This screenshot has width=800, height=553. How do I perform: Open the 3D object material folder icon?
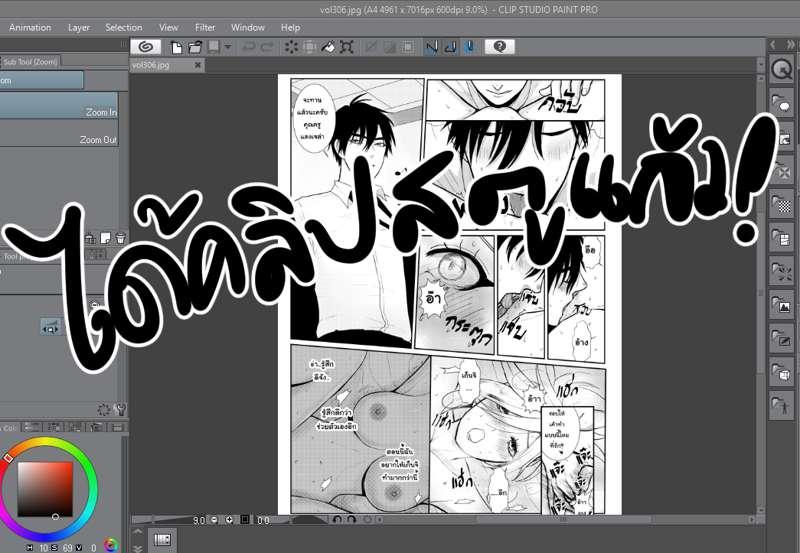pos(781,372)
